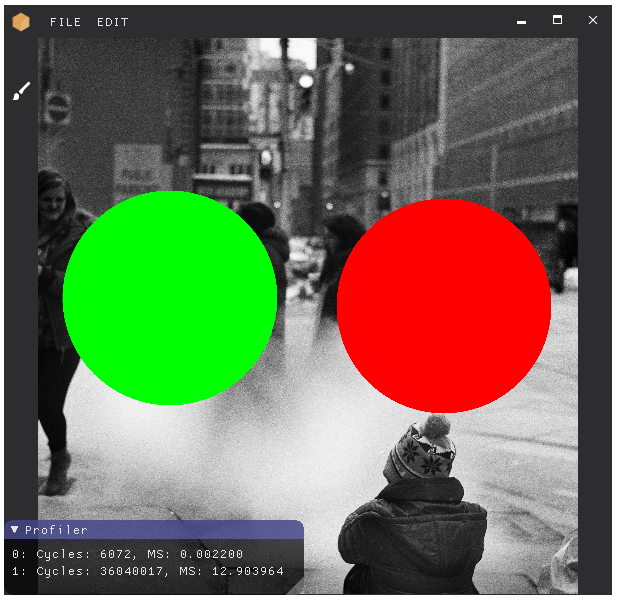The height and width of the screenshot is (600, 617).
Task: Click the child's knit hat pom-pom
Action: [434, 426]
